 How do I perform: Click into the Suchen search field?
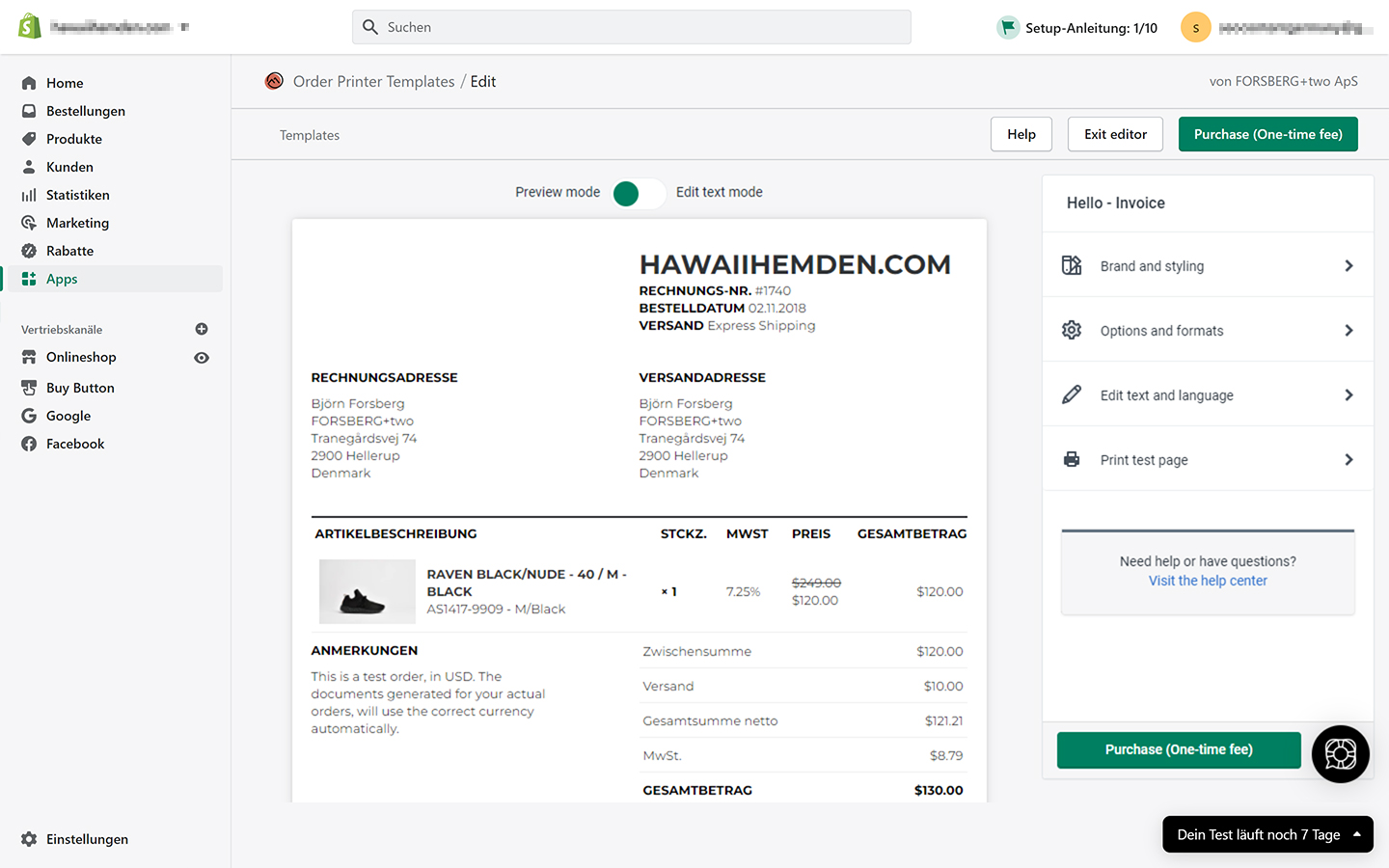click(x=632, y=27)
